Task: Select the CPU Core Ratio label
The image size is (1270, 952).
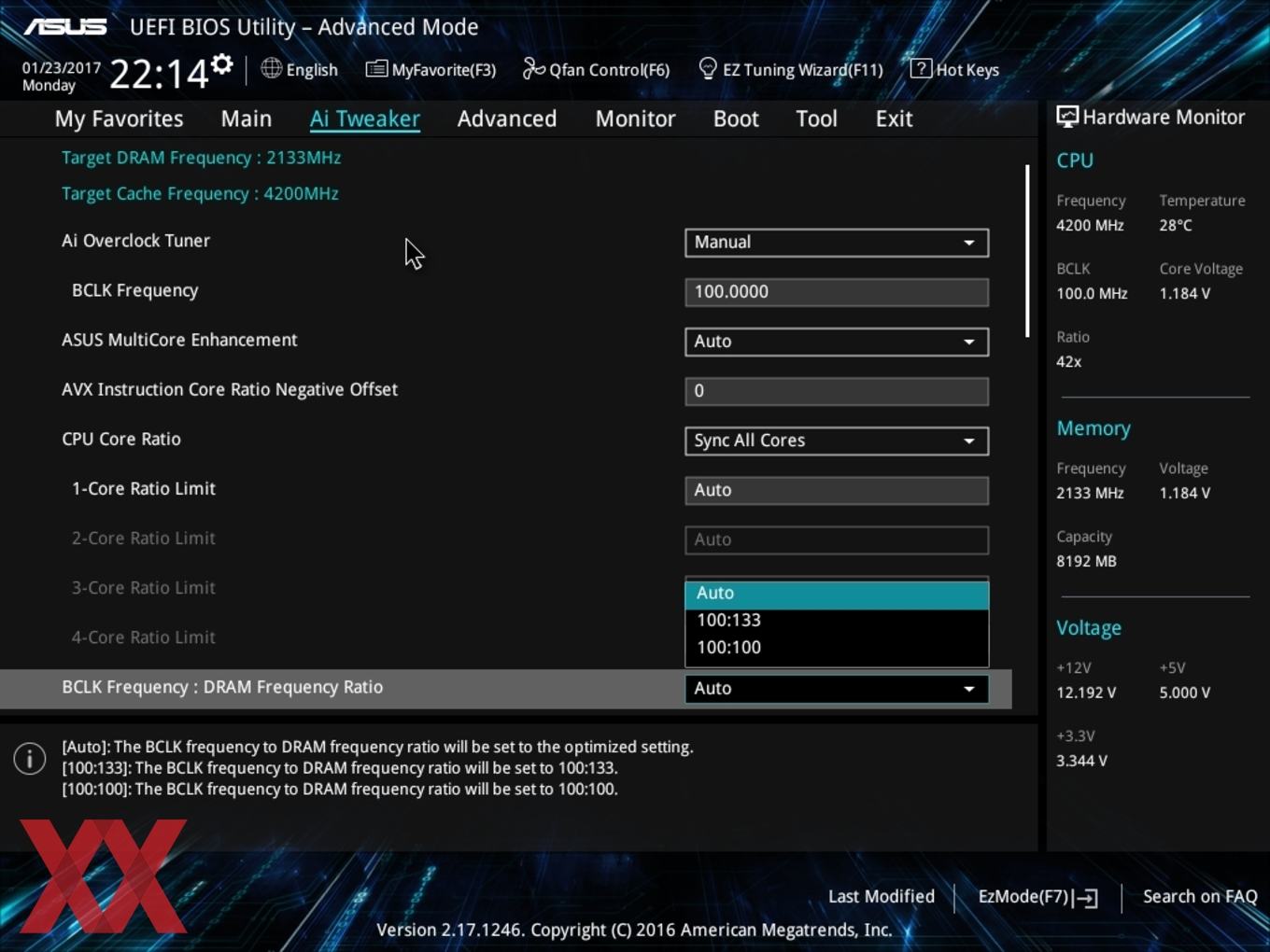Action: coord(121,439)
